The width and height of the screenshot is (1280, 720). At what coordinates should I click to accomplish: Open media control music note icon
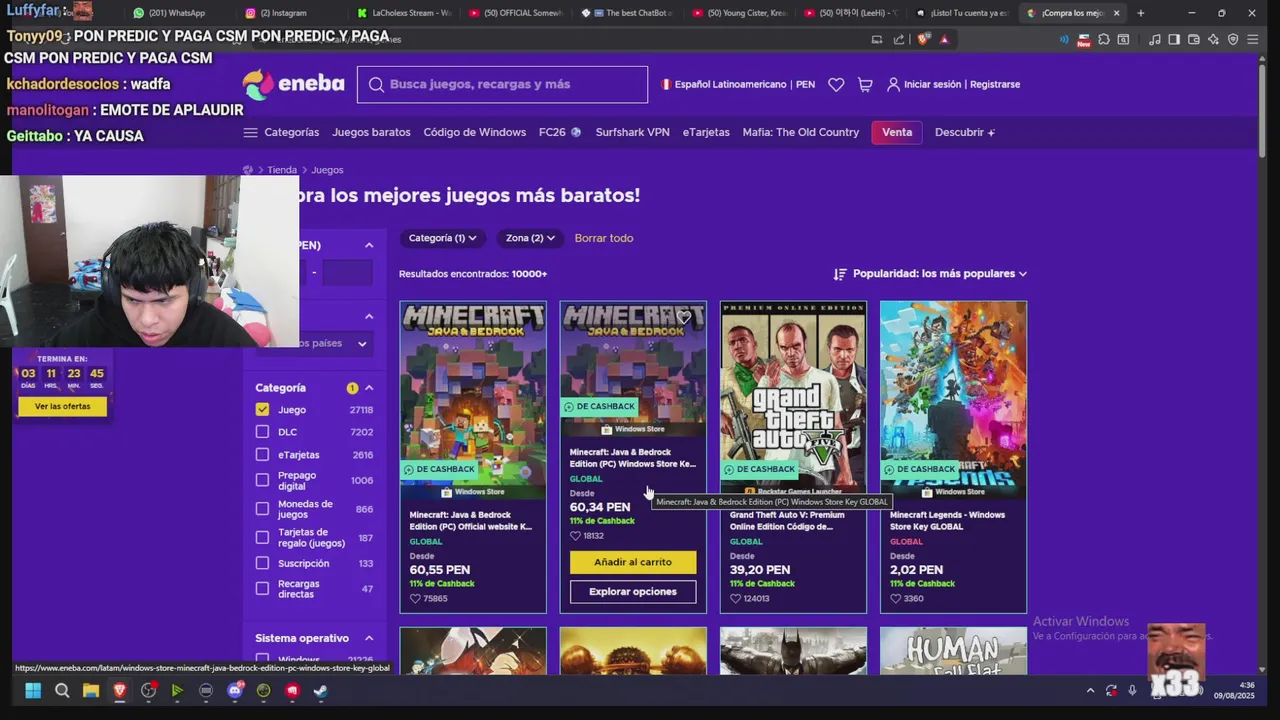1155,39
